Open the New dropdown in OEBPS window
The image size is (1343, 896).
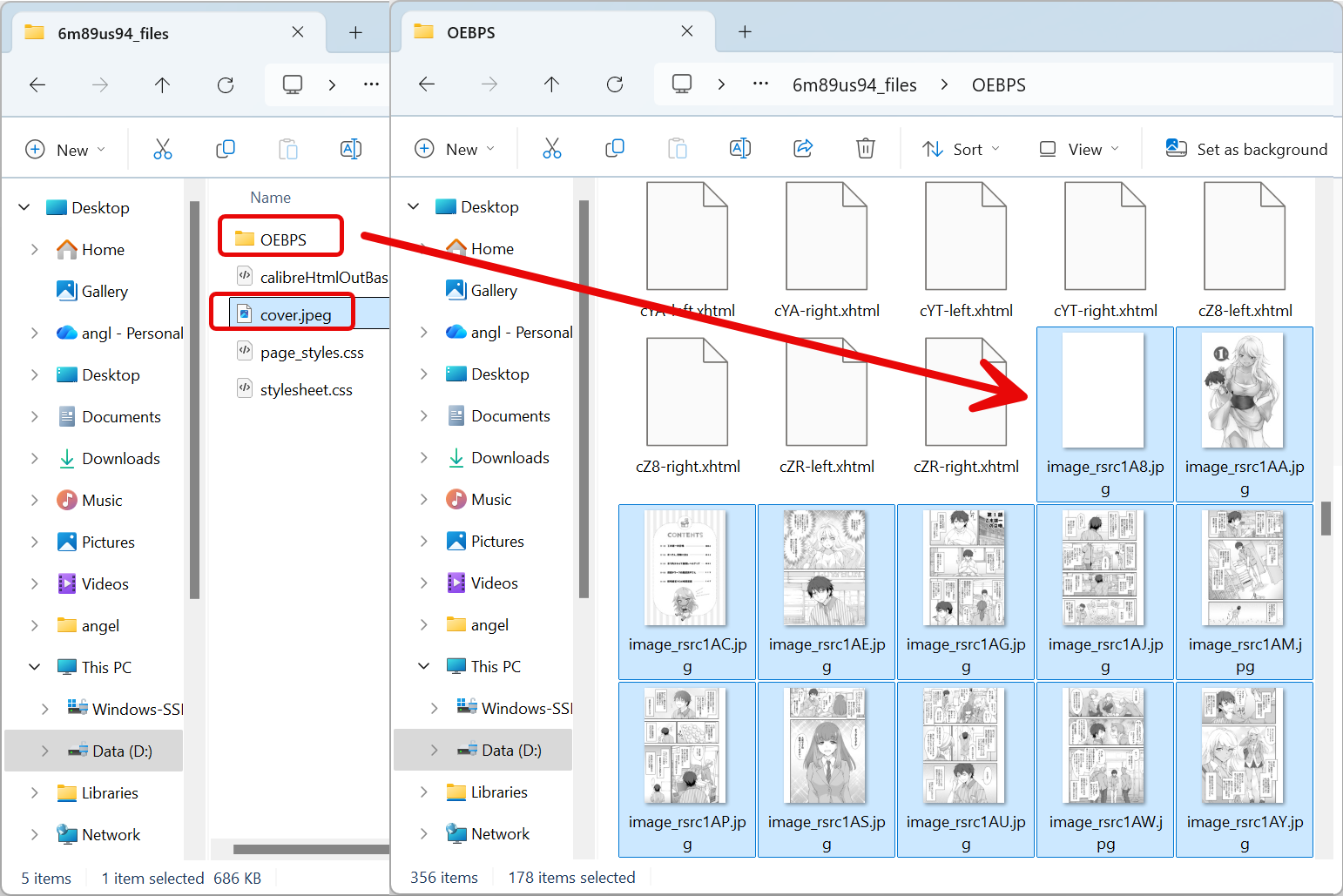pos(455,150)
